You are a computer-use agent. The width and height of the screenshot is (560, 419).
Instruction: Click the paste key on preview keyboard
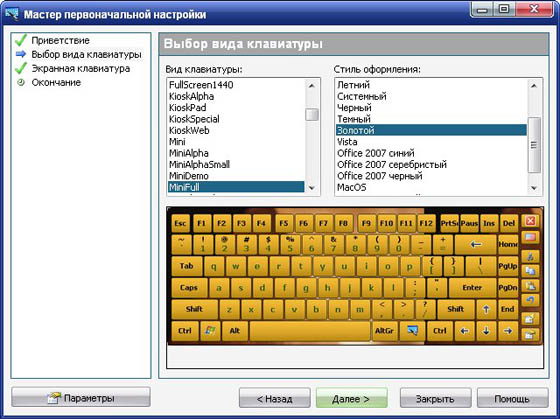pyautogui.click(x=530, y=286)
